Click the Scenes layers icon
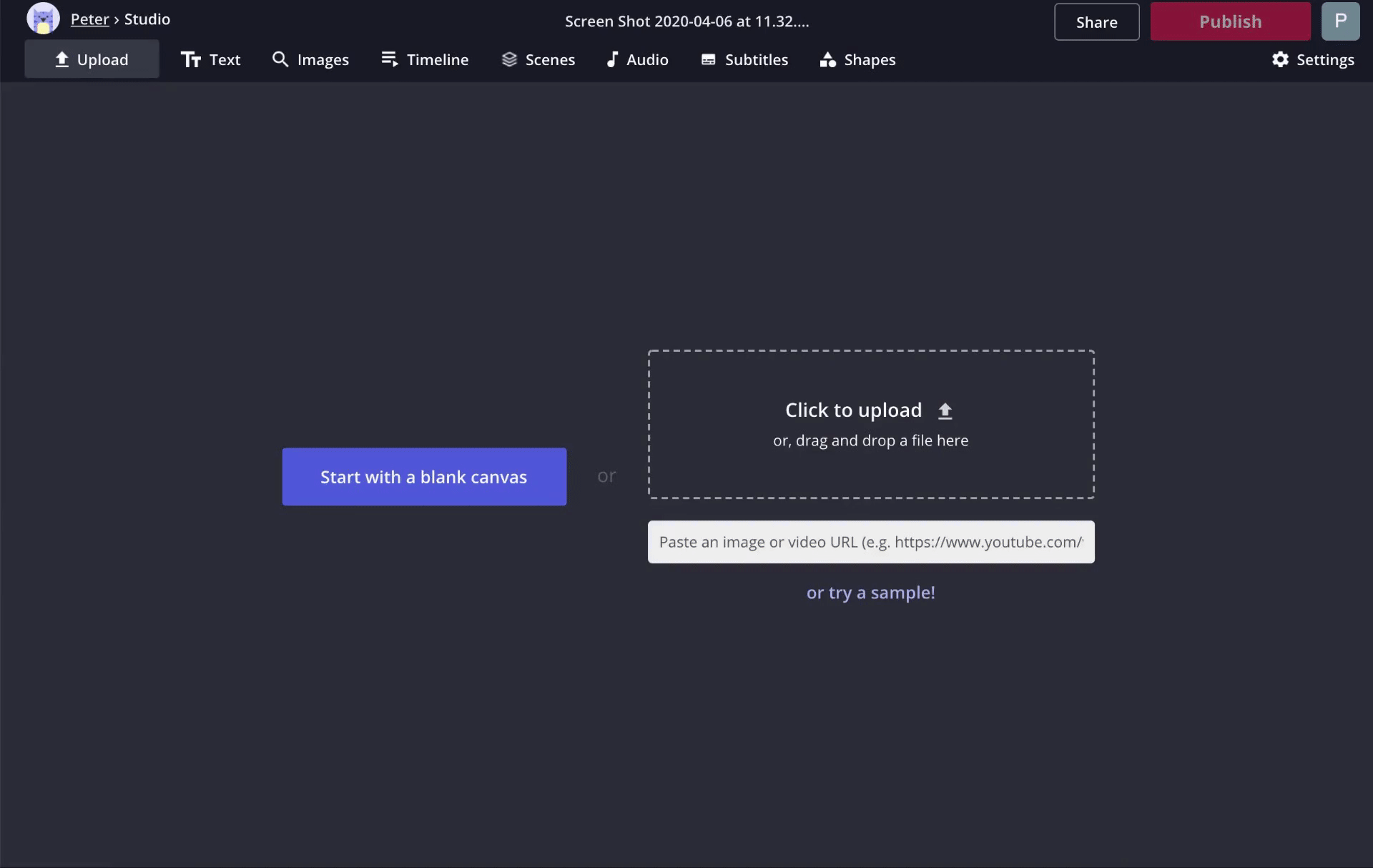 (x=509, y=59)
